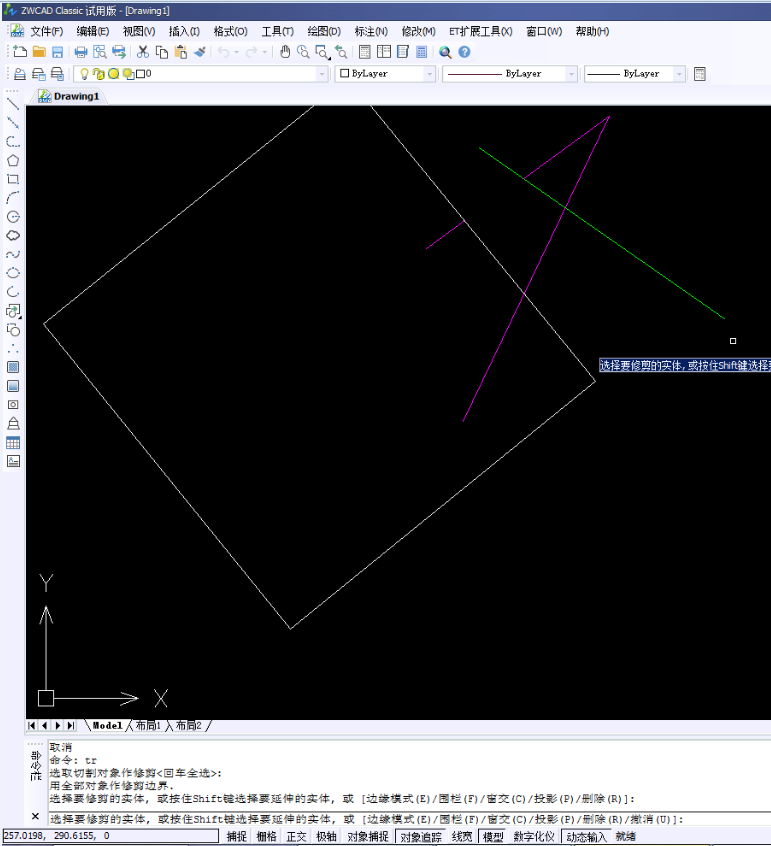This screenshot has height=846, width=771.
Task: Activate the Spline curve tool
Action: 13,254
